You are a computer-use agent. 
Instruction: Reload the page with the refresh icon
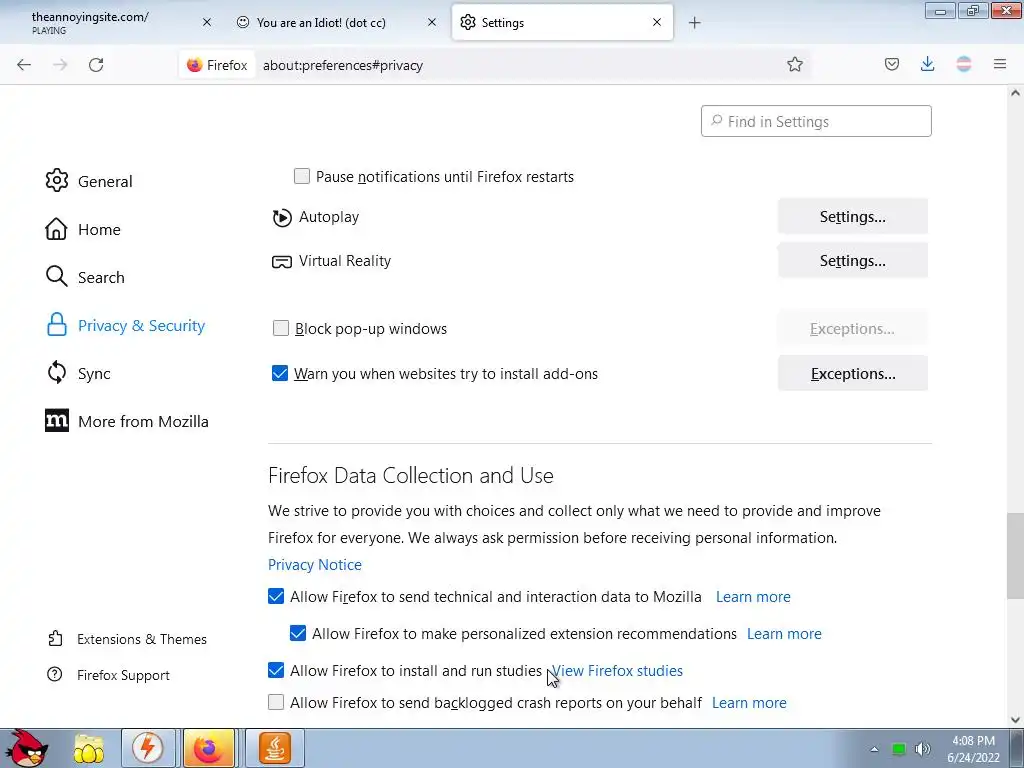point(96,65)
